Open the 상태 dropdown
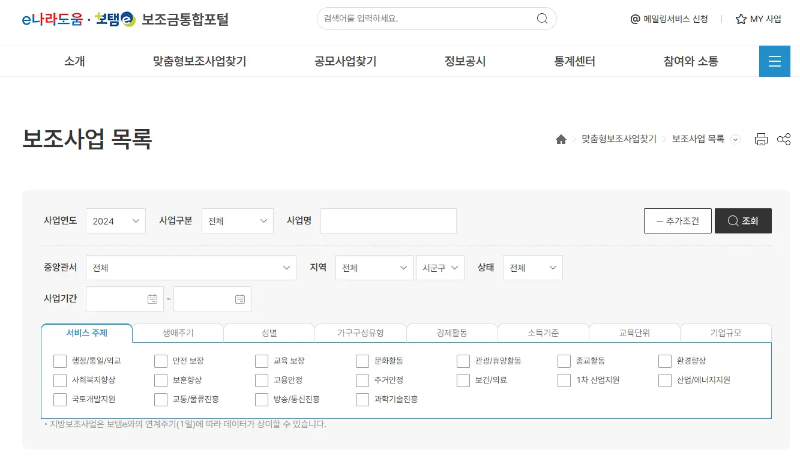The height and width of the screenshot is (469, 800). [533, 268]
